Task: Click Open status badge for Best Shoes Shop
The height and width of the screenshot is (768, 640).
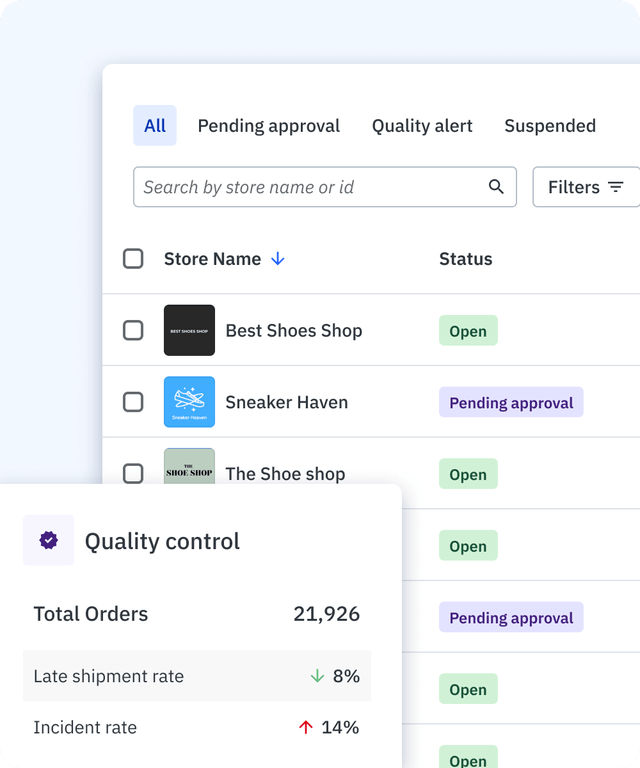Action: point(468,330)
